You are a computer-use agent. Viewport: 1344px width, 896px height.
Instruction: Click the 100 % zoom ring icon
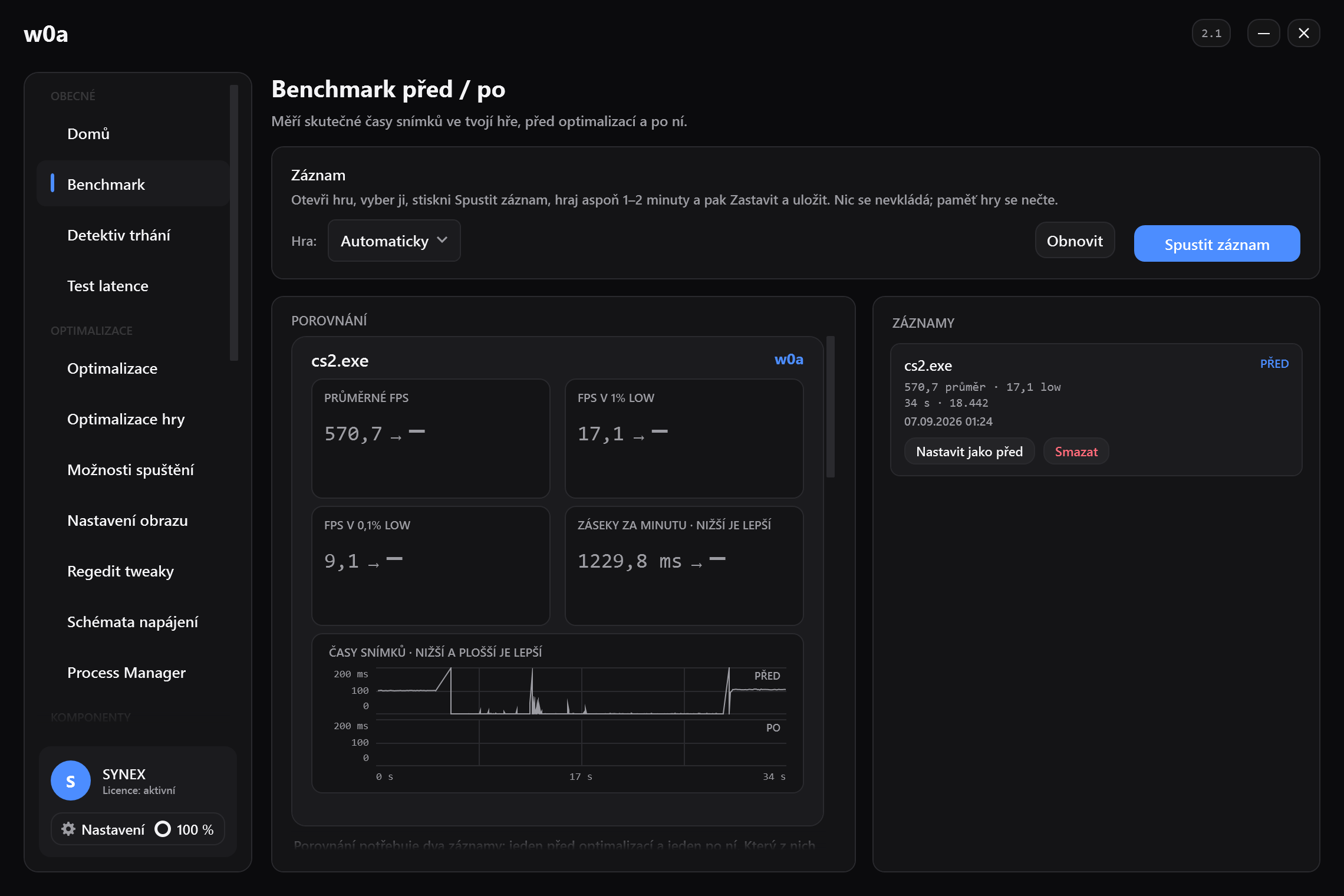[163, 829]
